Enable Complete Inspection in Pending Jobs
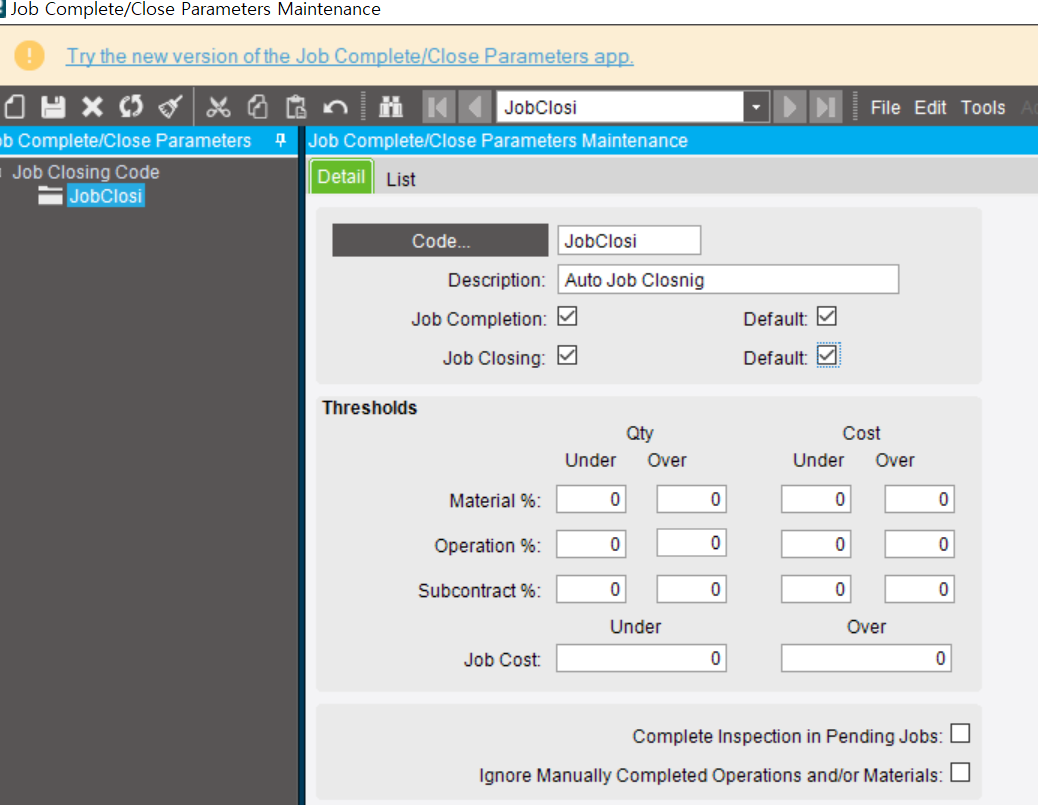 click(960, 733)
